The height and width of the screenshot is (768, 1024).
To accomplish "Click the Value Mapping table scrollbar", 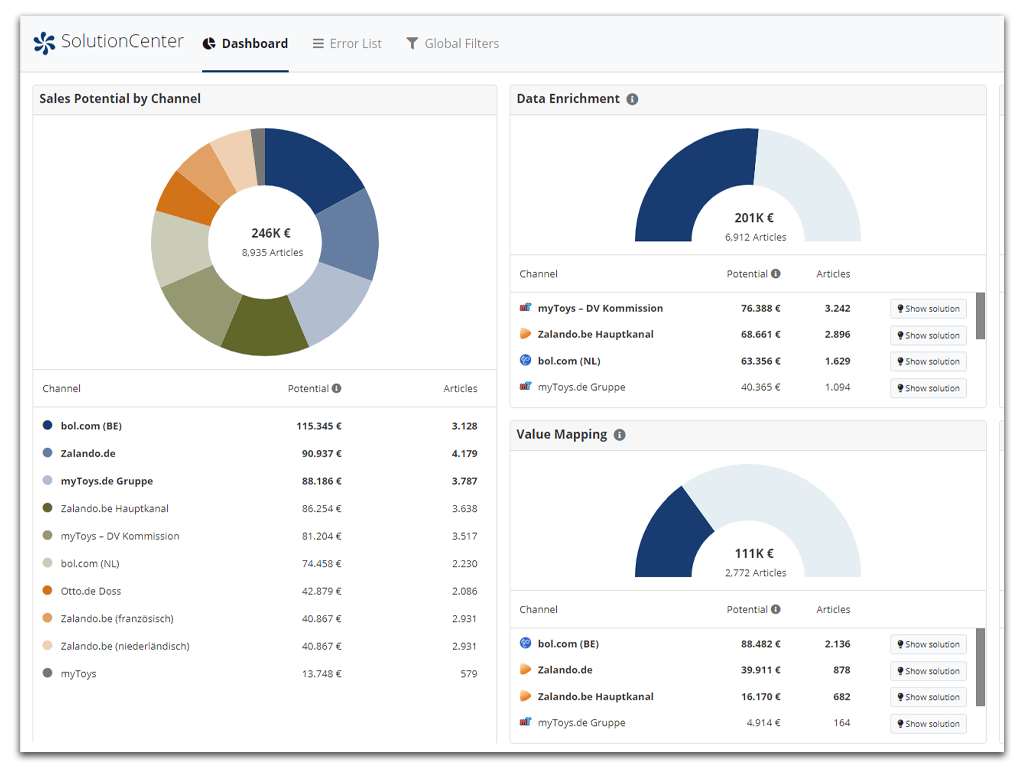I will point(980,667).
